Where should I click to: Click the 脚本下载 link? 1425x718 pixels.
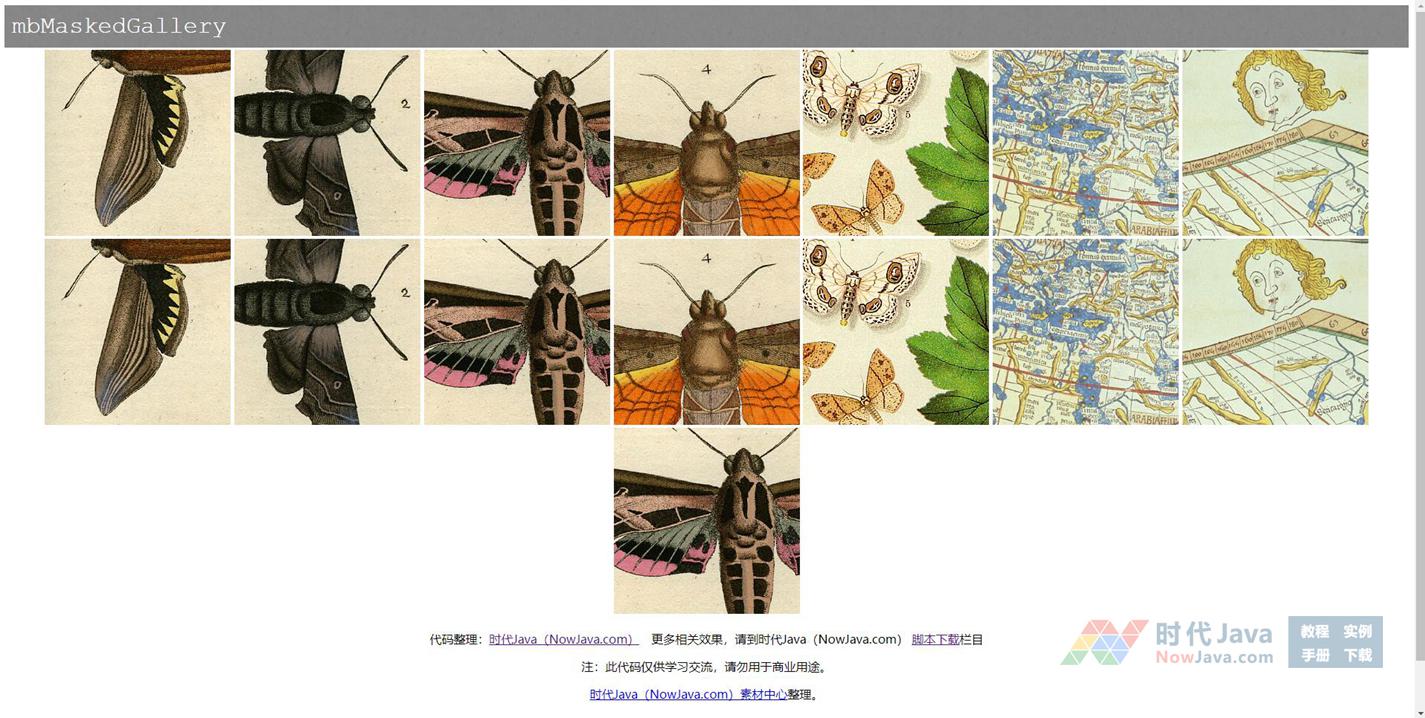point(935,640)
